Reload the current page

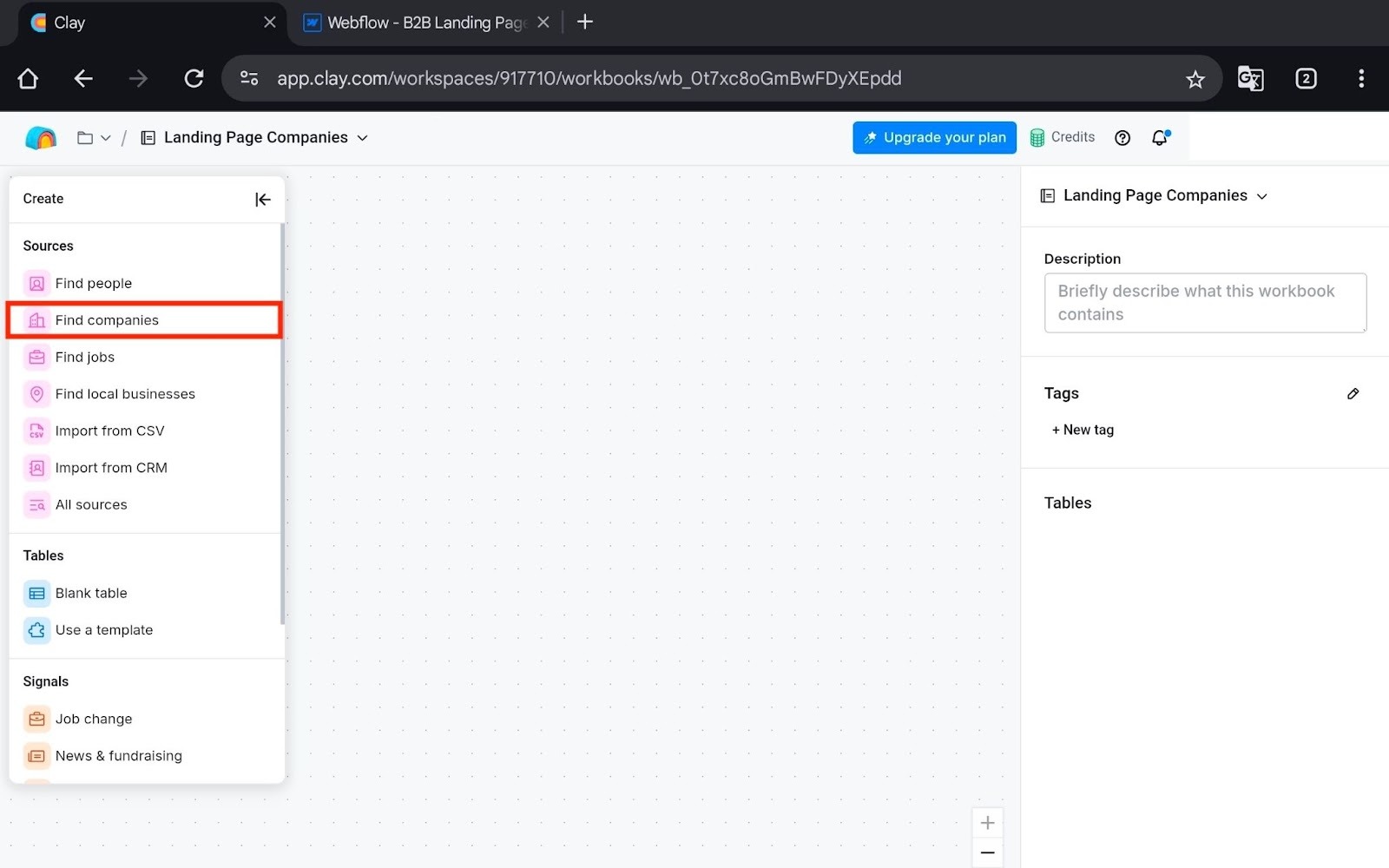coord(194,79)
